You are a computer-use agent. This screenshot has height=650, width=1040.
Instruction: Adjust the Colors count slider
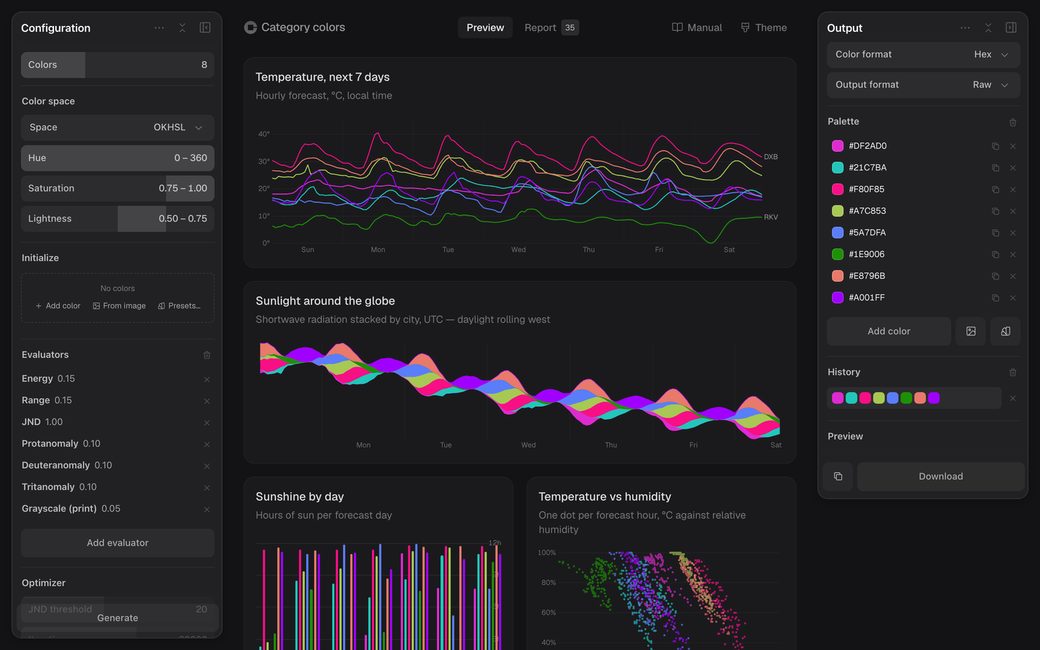[x=117, y=65]
